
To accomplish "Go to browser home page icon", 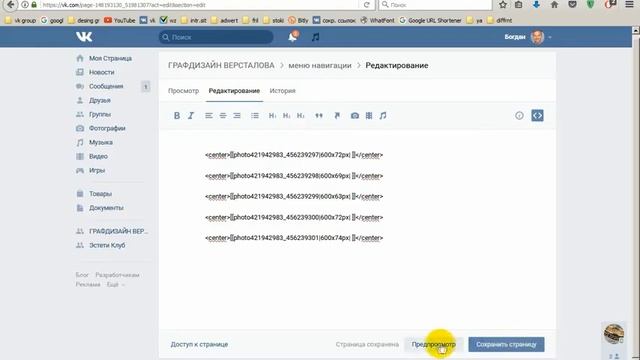I will click(554, 5).
